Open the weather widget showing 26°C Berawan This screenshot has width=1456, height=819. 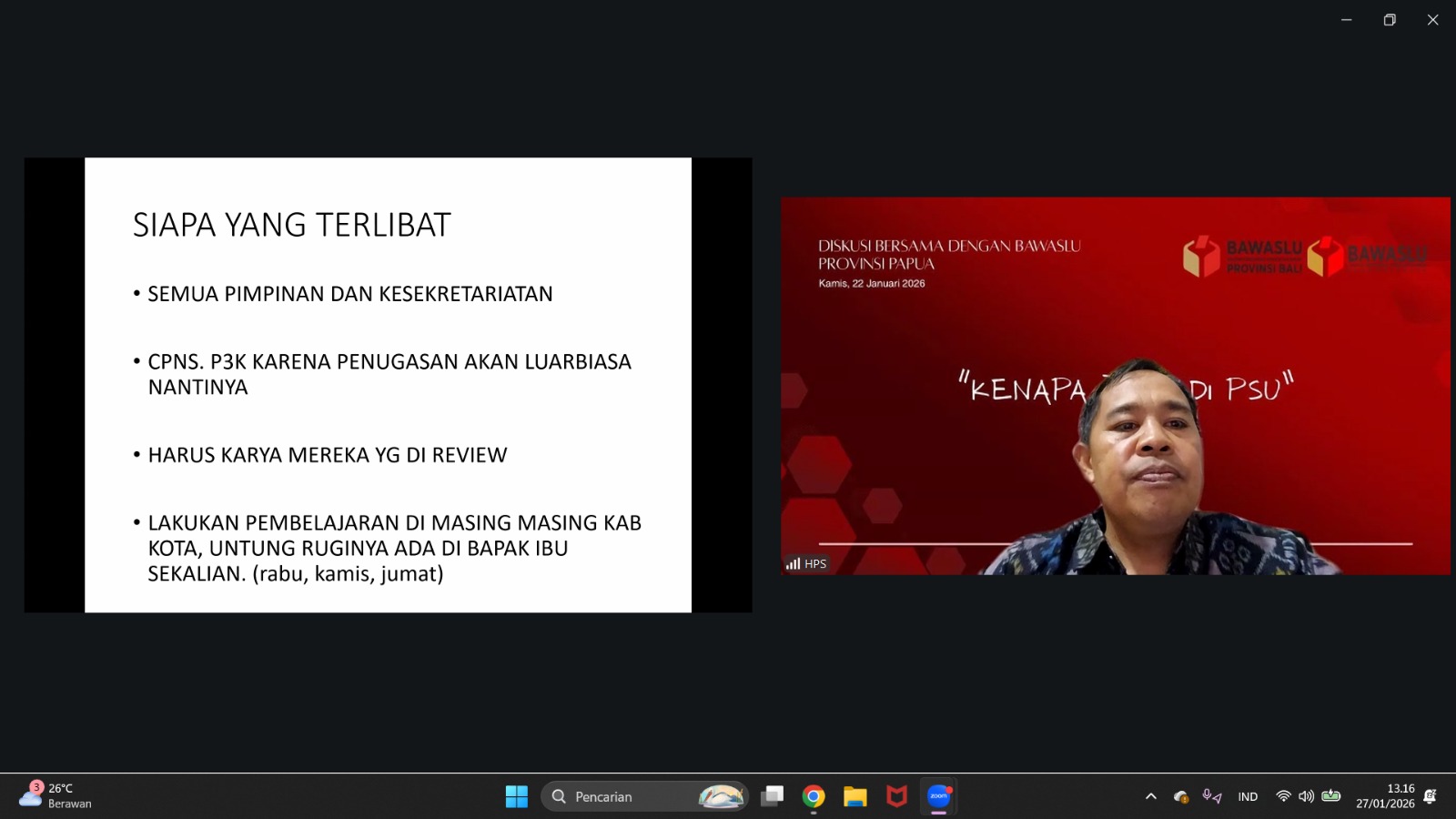56,796
